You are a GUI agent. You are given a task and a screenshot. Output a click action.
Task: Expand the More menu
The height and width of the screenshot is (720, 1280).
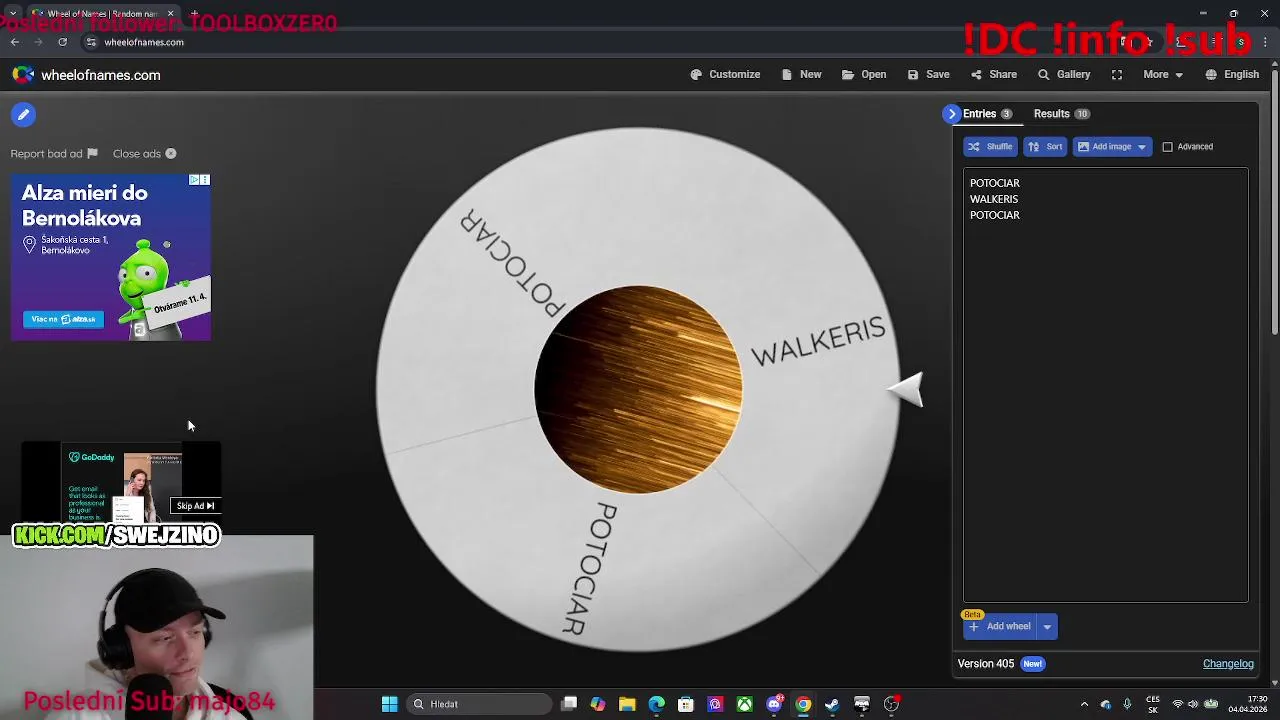point(1163,75)
